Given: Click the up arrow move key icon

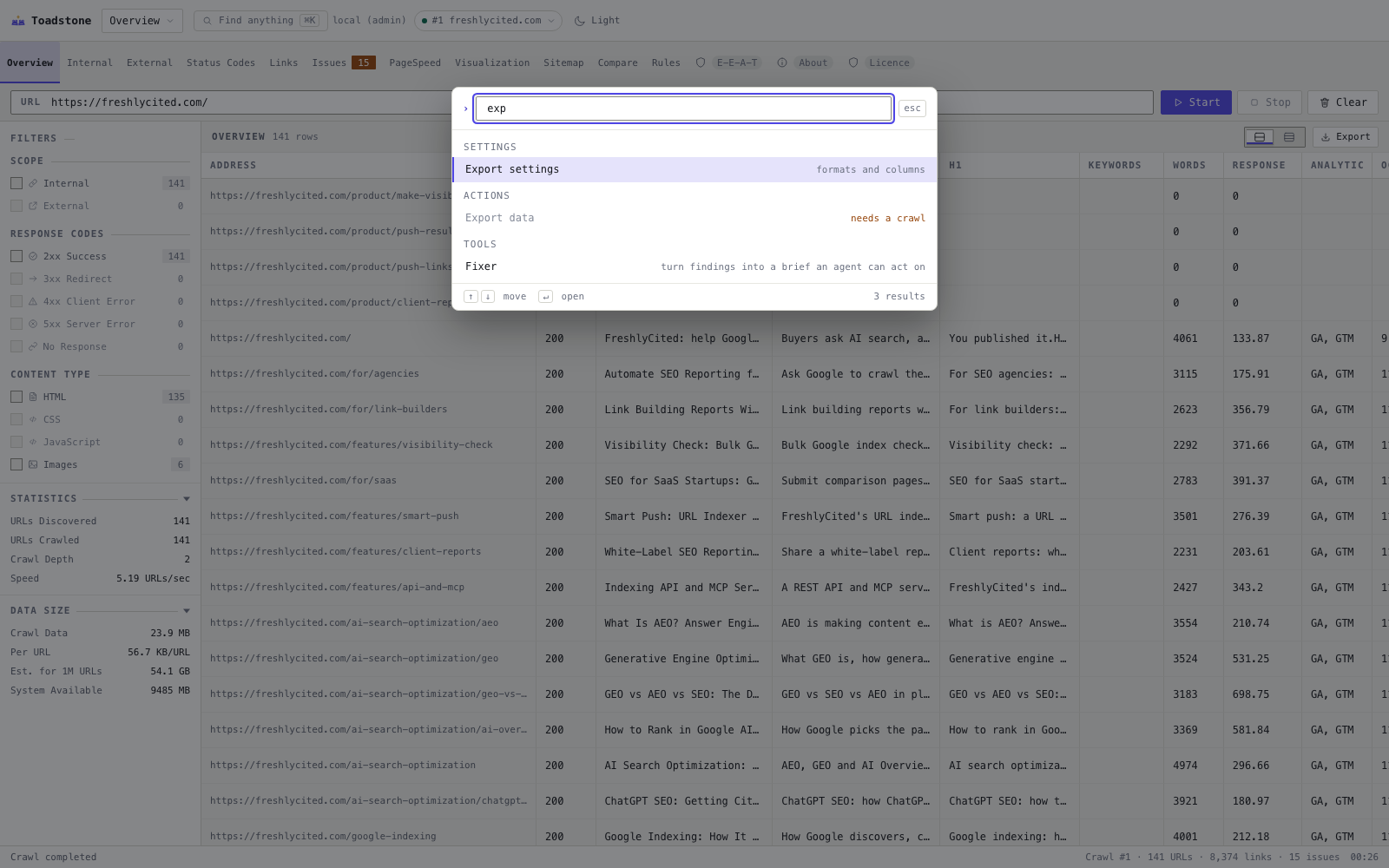Looking at the screenshot, I should point(471,297).
